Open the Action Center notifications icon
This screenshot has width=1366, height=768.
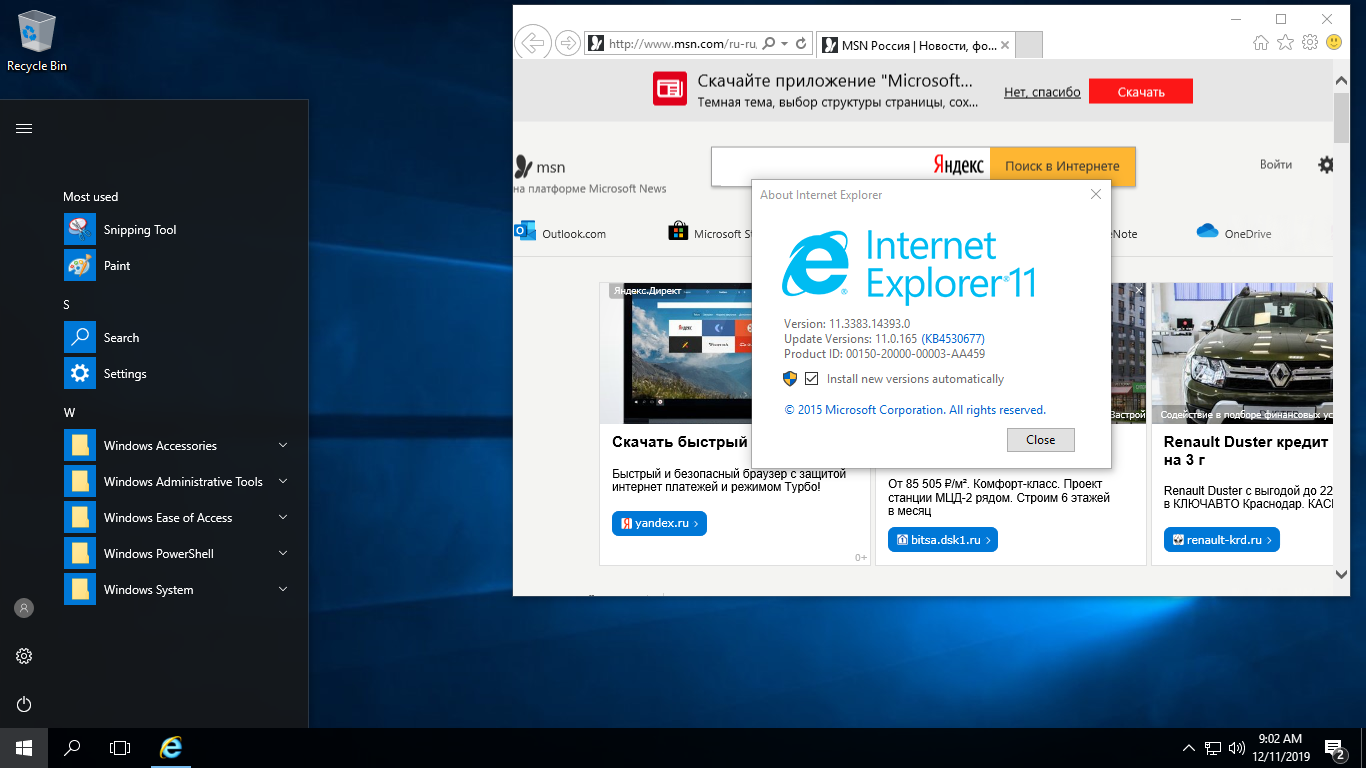(x=1334, y=748)
